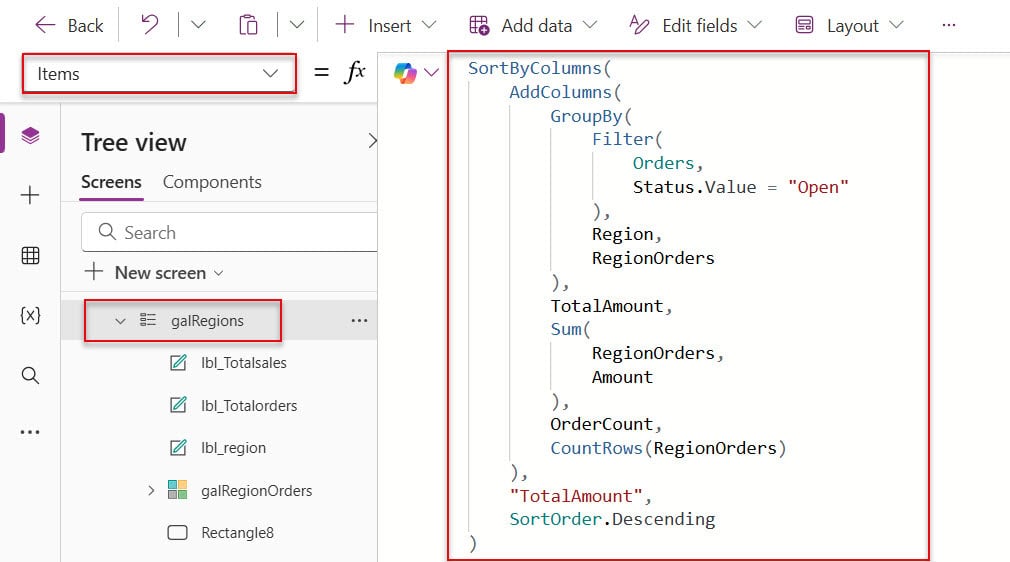Expand the Copilot dropdown chevron

tap(432, 72)
